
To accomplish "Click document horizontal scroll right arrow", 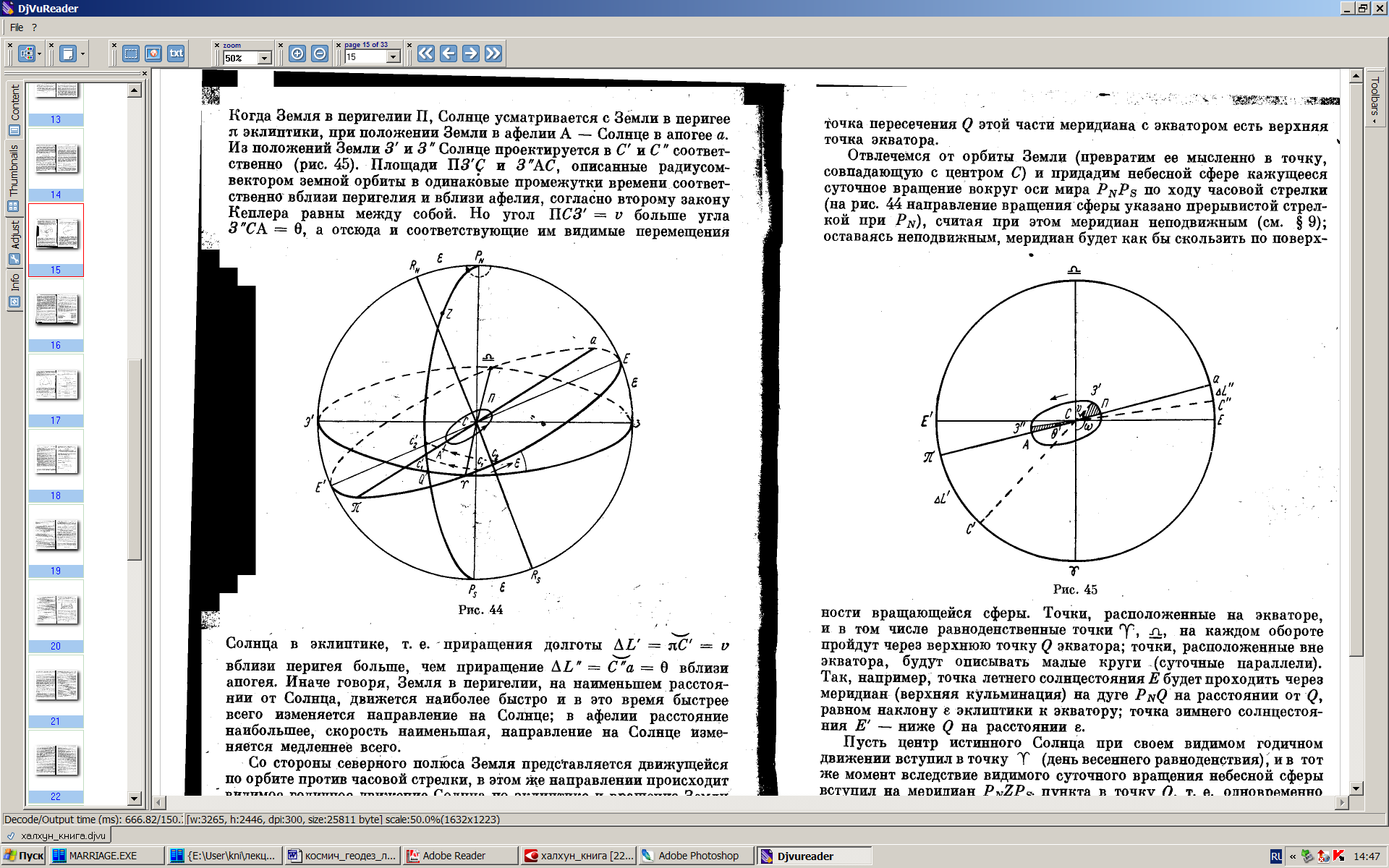I will (1343, 802).
